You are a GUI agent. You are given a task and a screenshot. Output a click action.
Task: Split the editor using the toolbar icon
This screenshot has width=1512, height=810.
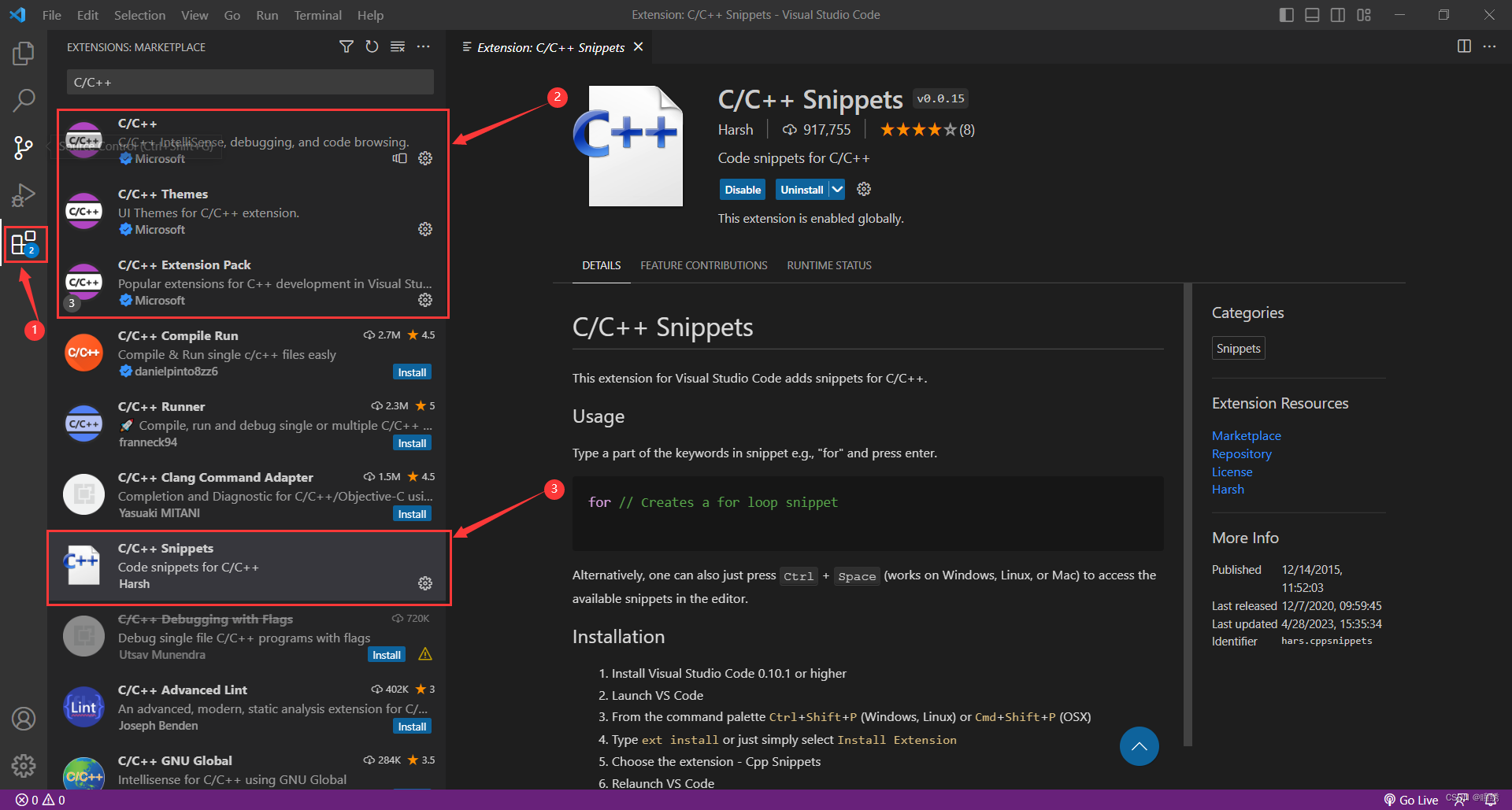coord(1464,46)
